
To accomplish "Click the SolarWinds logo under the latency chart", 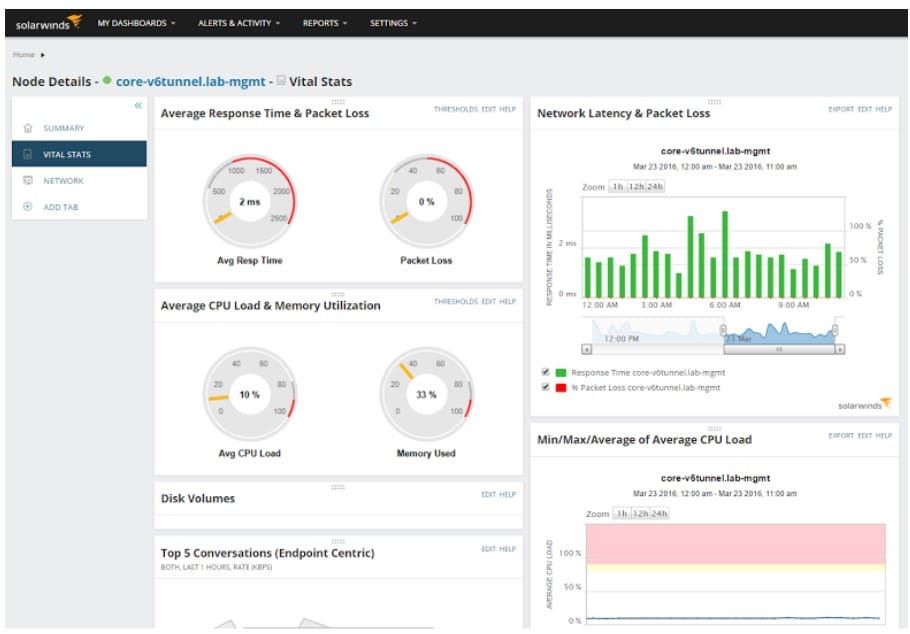I will tap(865, 404).
